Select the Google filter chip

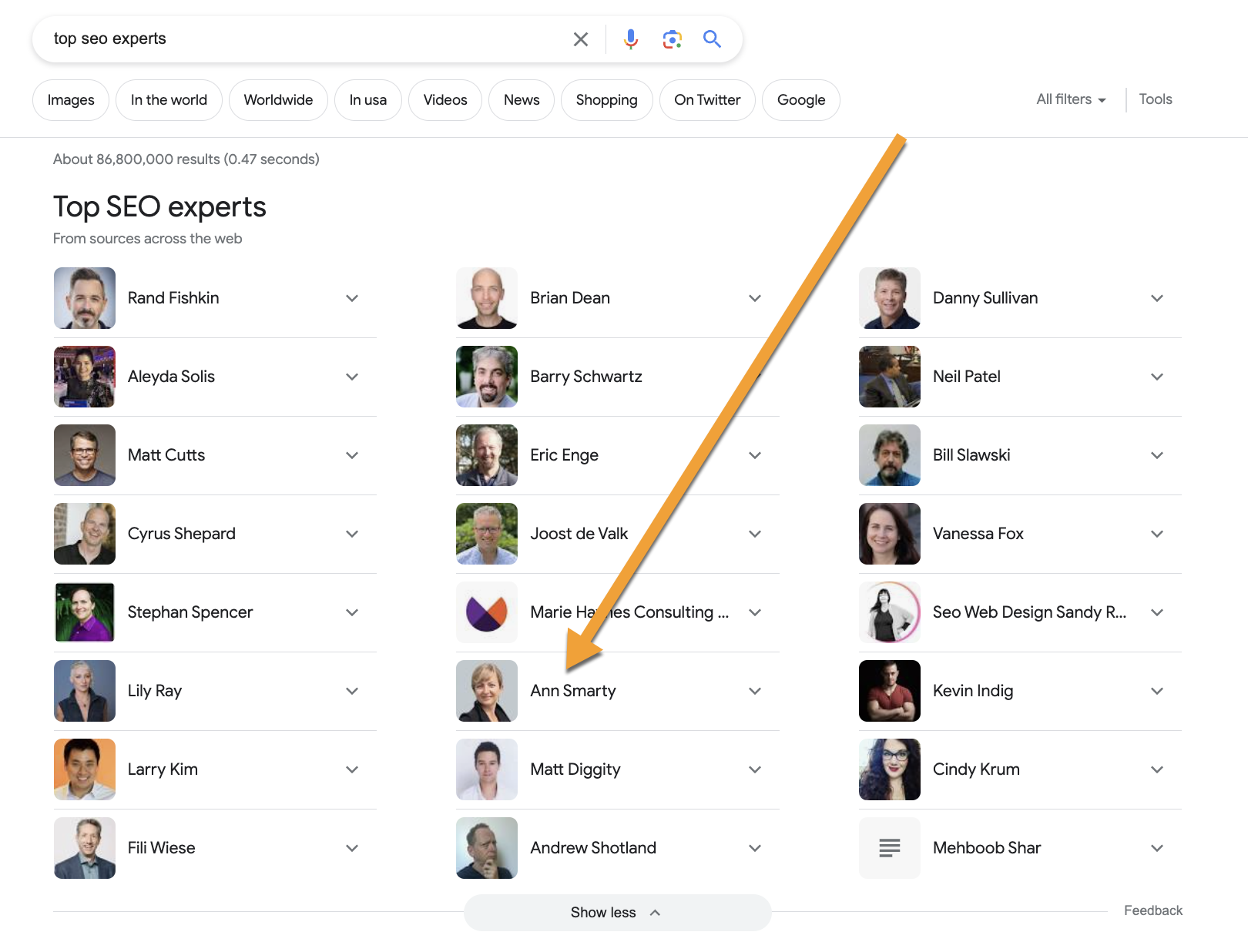click(x=801, y=100)
